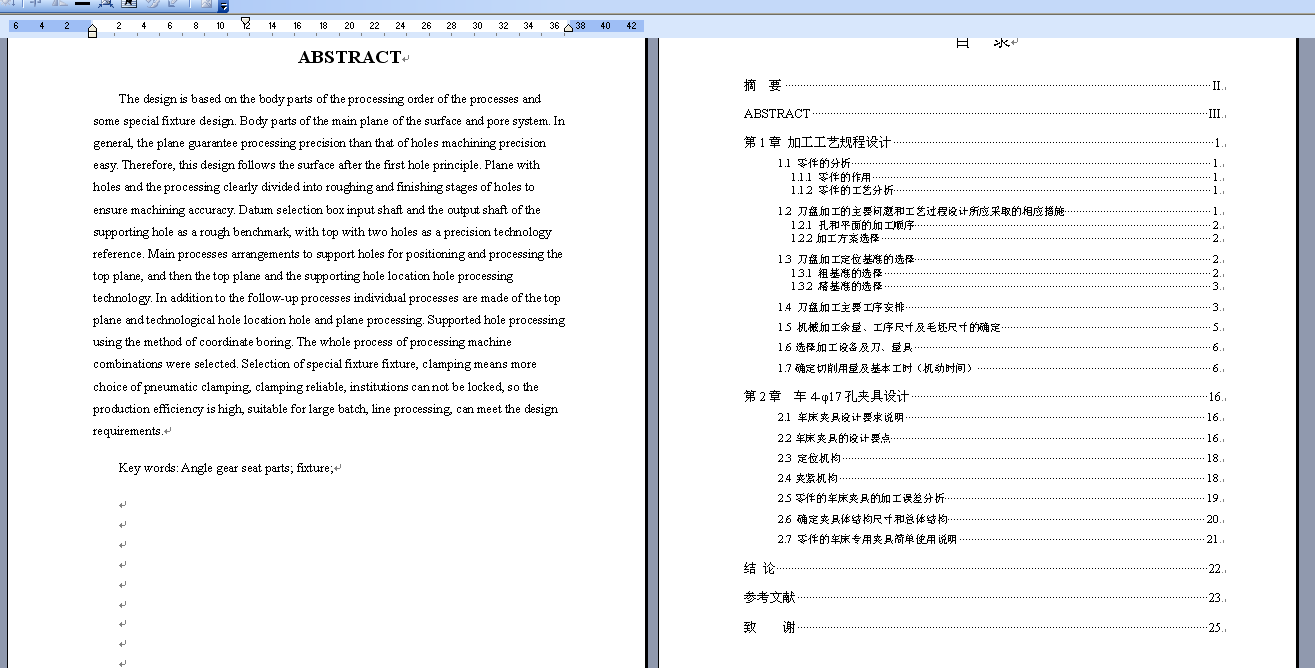
Task: Click the line starting 'The design is based on'
Action: [329, 99]
